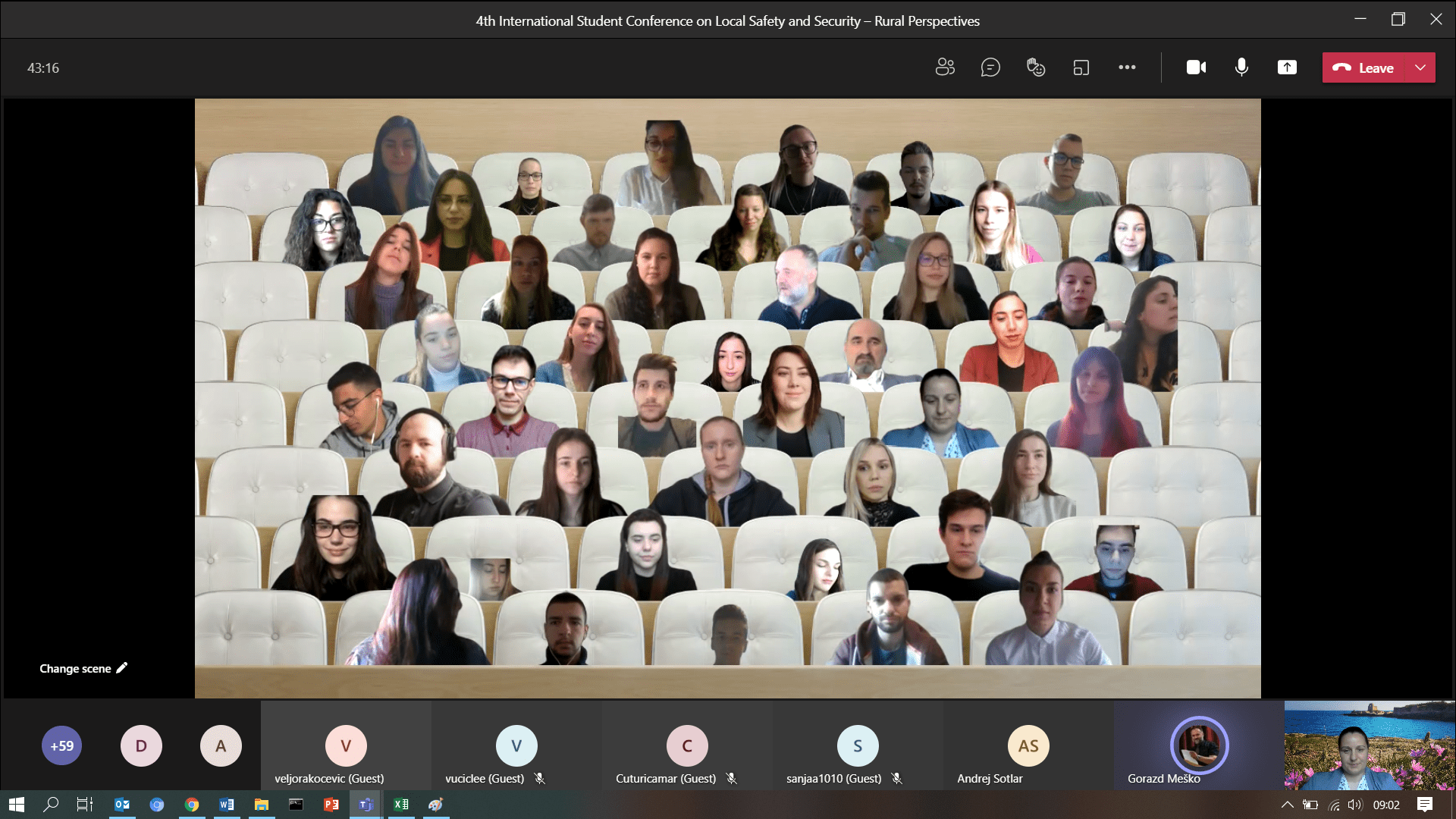Show hidden system tray icons

tap(1287, 805)
